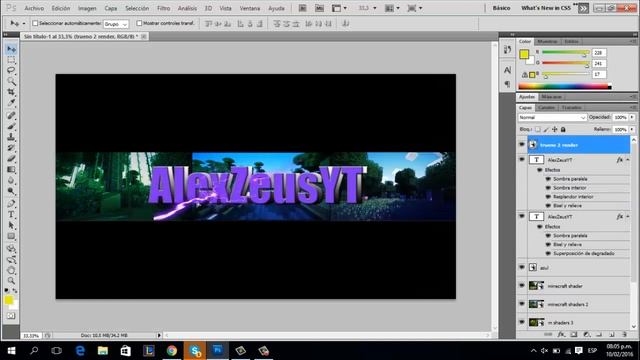Choose 'What's New in CS5' workspace
Viewport: 640px width, 360px height.
pyautogui.click(x=546, y=8)
